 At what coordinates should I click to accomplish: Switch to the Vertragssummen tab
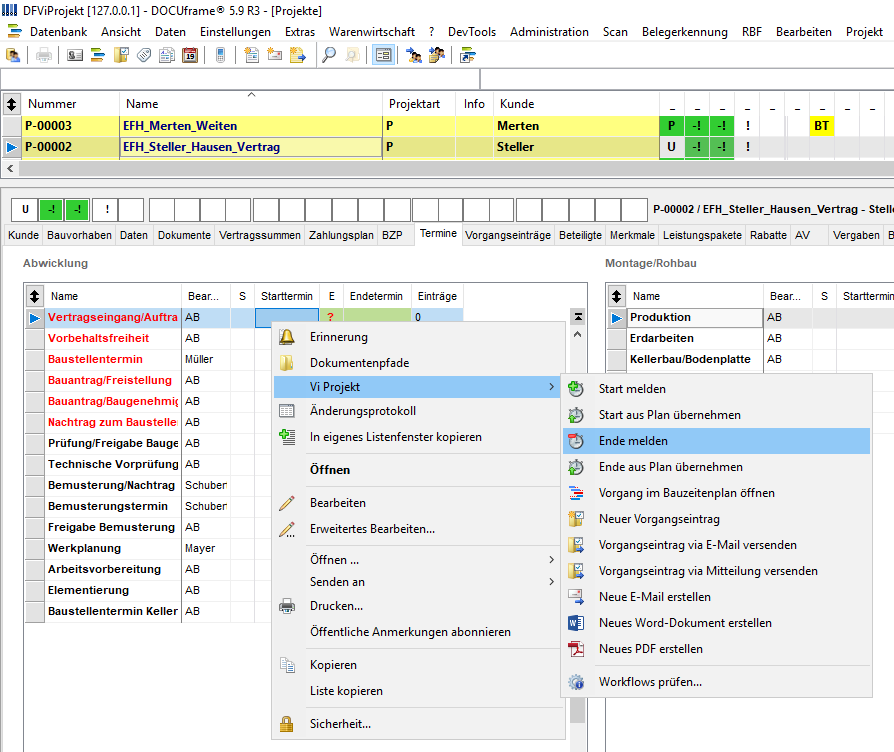tap(259, 235)
